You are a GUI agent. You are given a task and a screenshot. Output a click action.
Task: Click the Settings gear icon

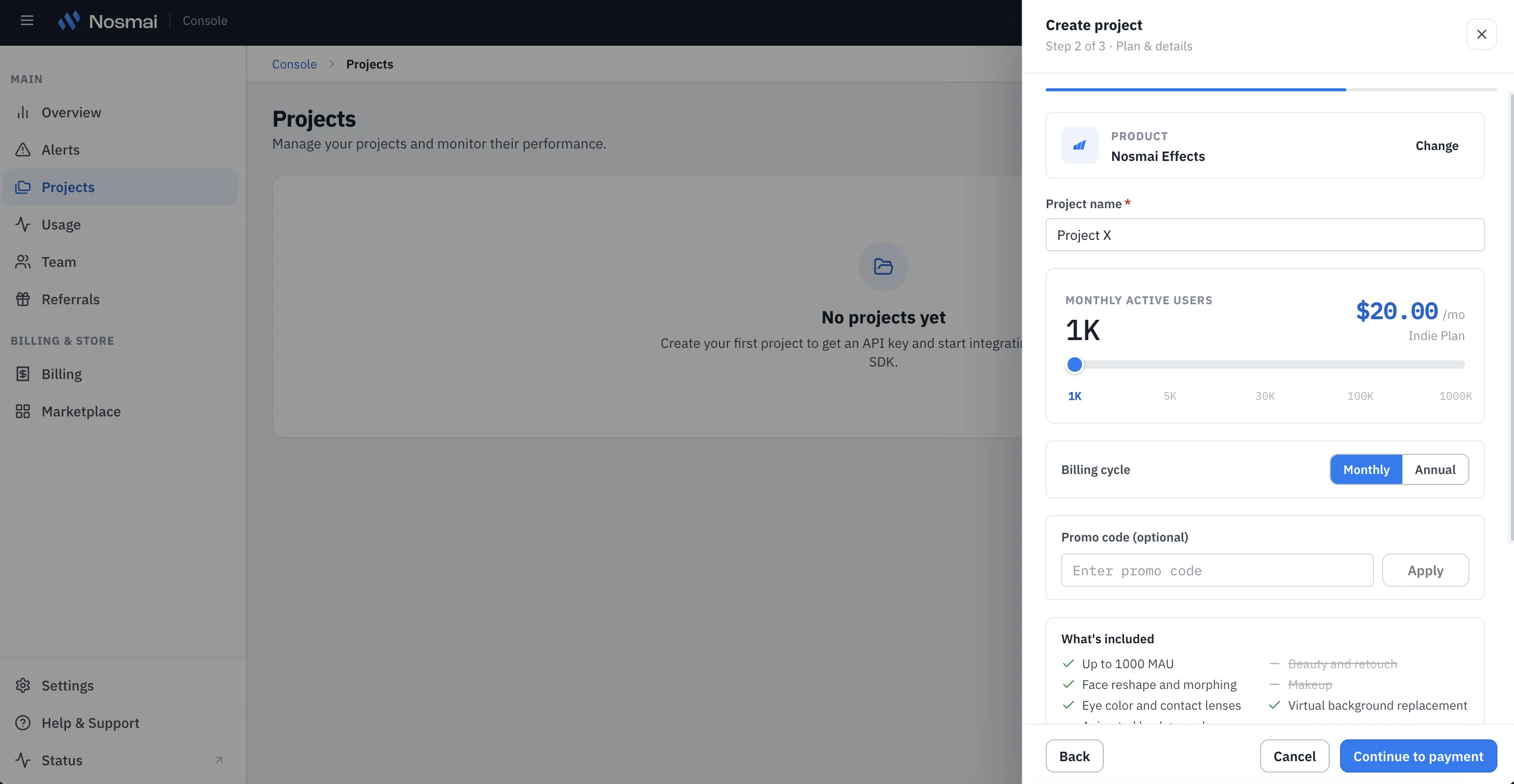point(23,685)
